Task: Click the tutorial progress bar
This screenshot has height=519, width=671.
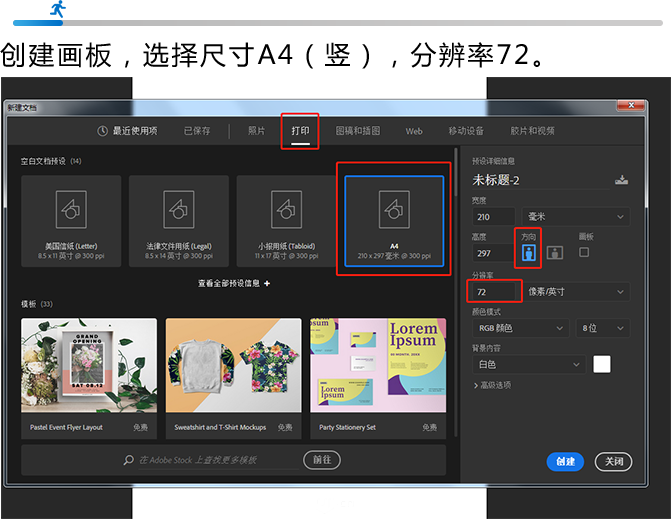Action: coord(338,23)
